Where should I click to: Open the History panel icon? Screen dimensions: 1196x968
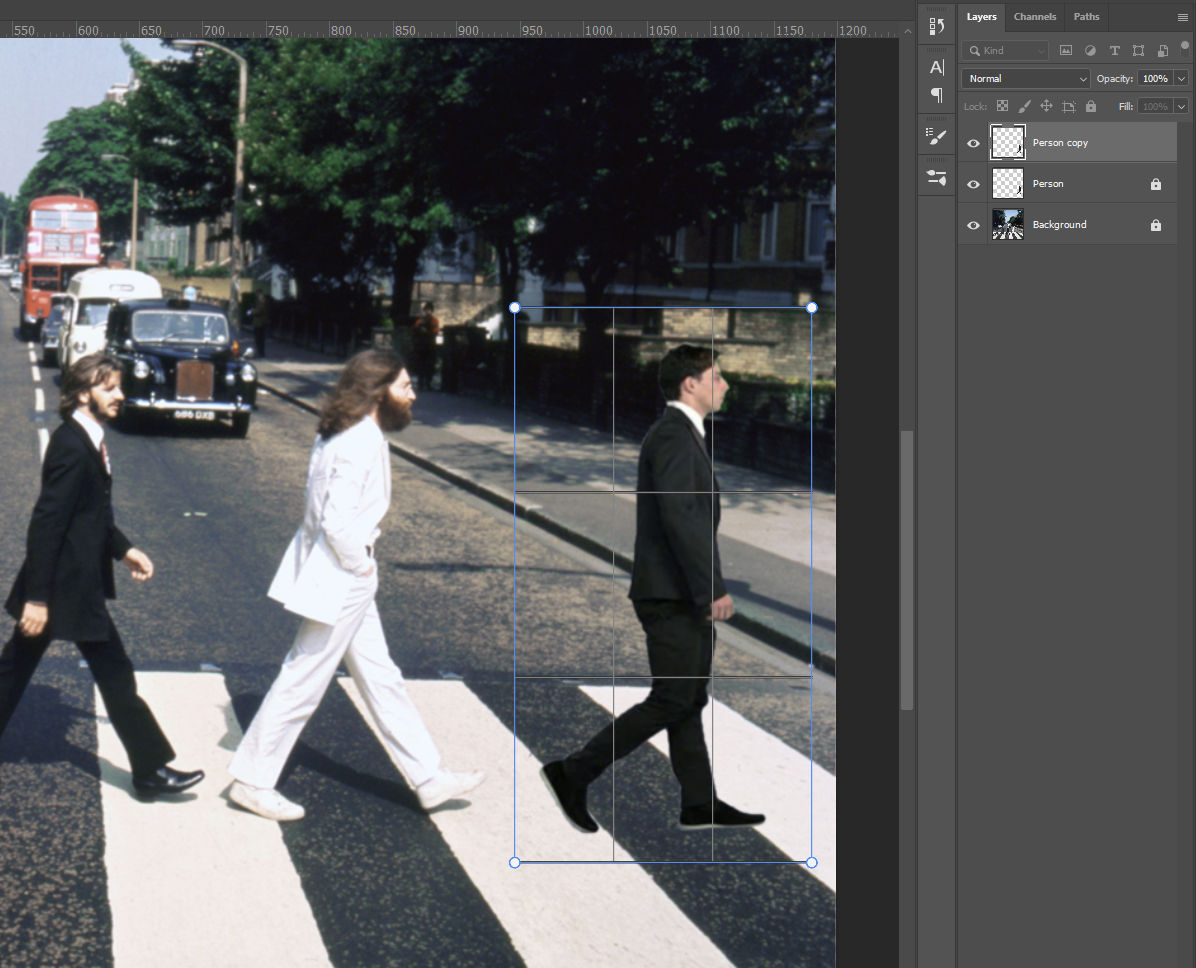click(937, 26)
